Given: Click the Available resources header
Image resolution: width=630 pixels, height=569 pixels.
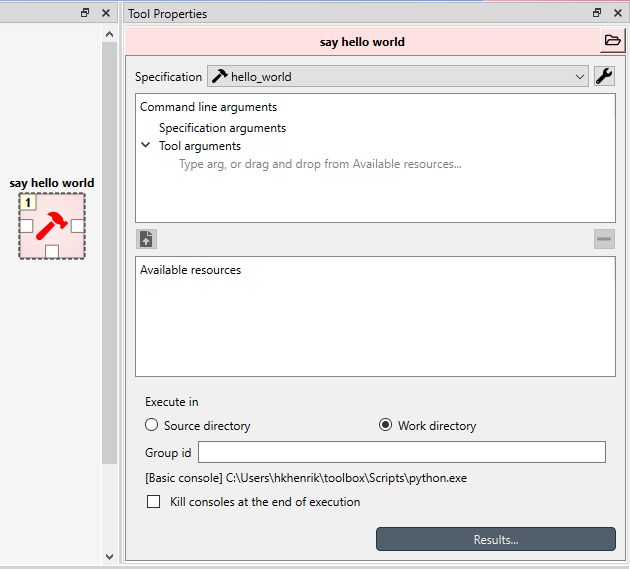Looking at the screenshot, I should pyautogui.click(x=190, y=270).
